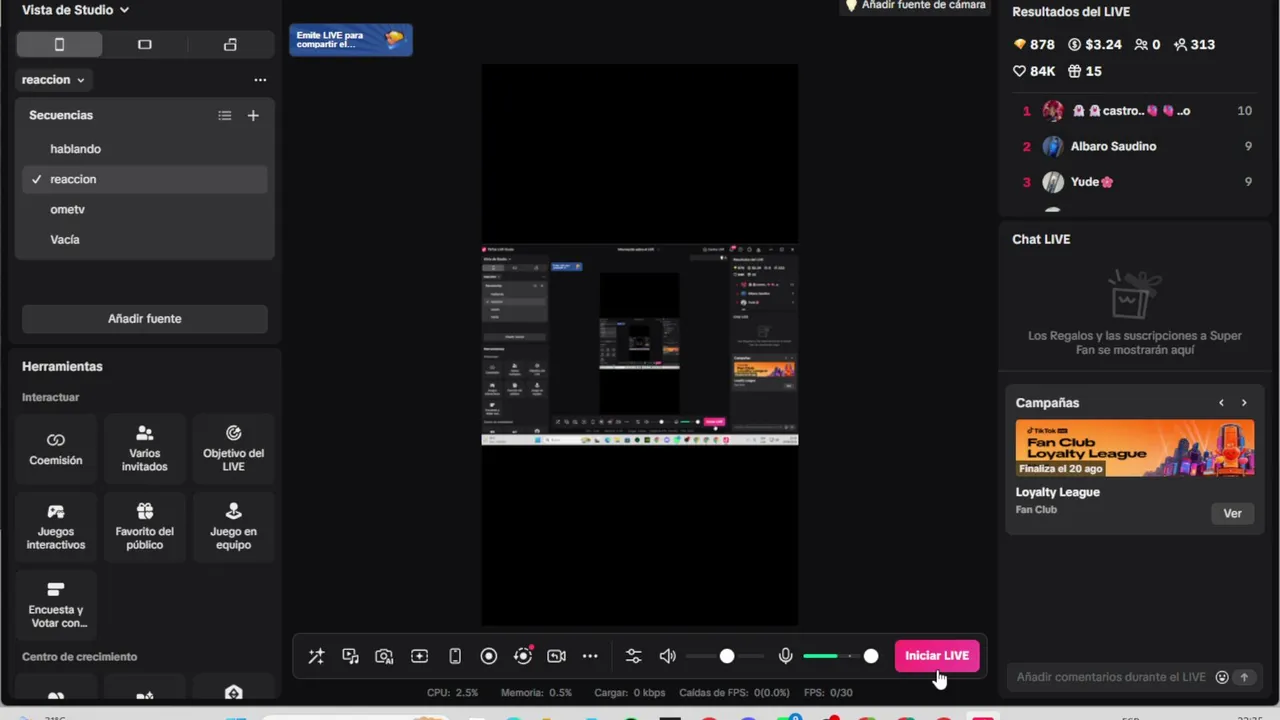Open top gifter ranked 1 castro
Viewport: 1280px width, 720px height.
1137,111
